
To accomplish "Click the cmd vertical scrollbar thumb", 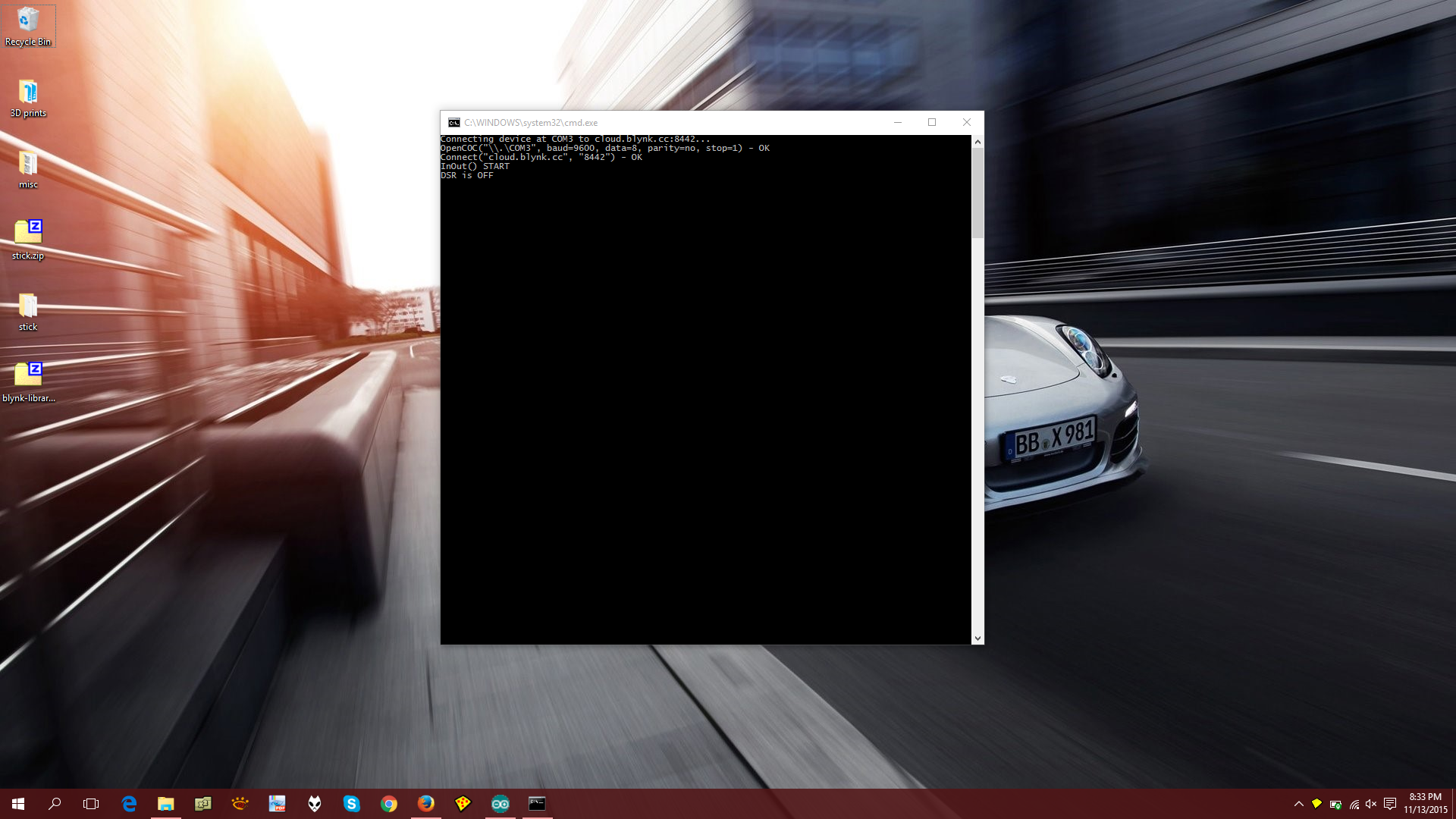I will (977, 193).
